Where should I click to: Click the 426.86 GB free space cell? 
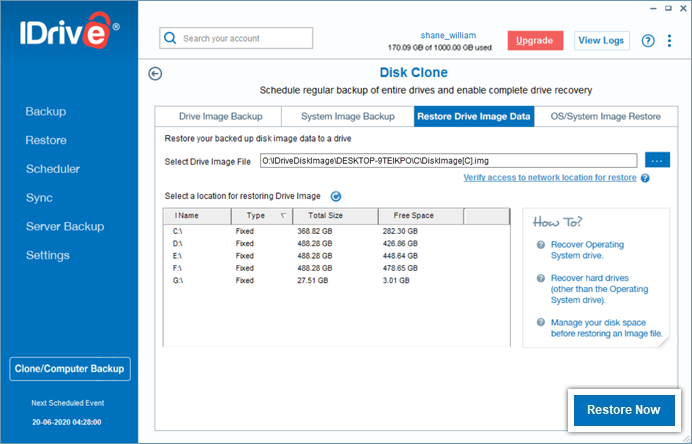point(400,244)
